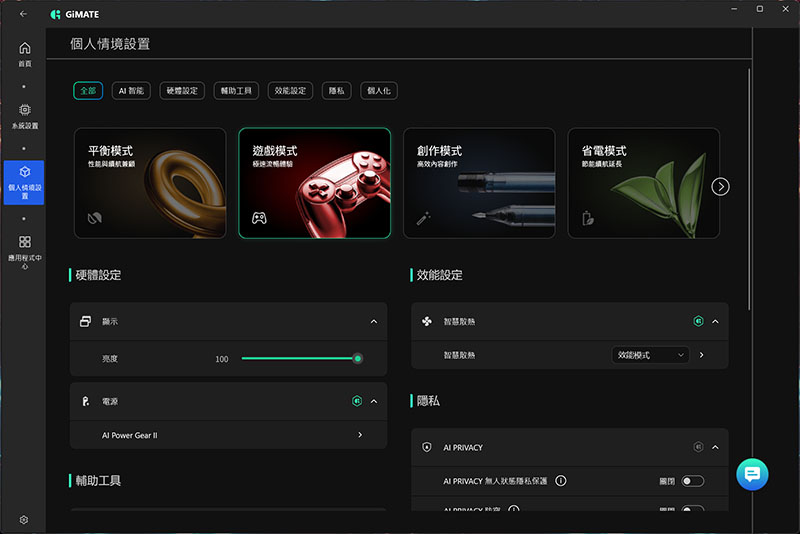
Task: Click the back arrow in title bar
Action: point(23,13)
